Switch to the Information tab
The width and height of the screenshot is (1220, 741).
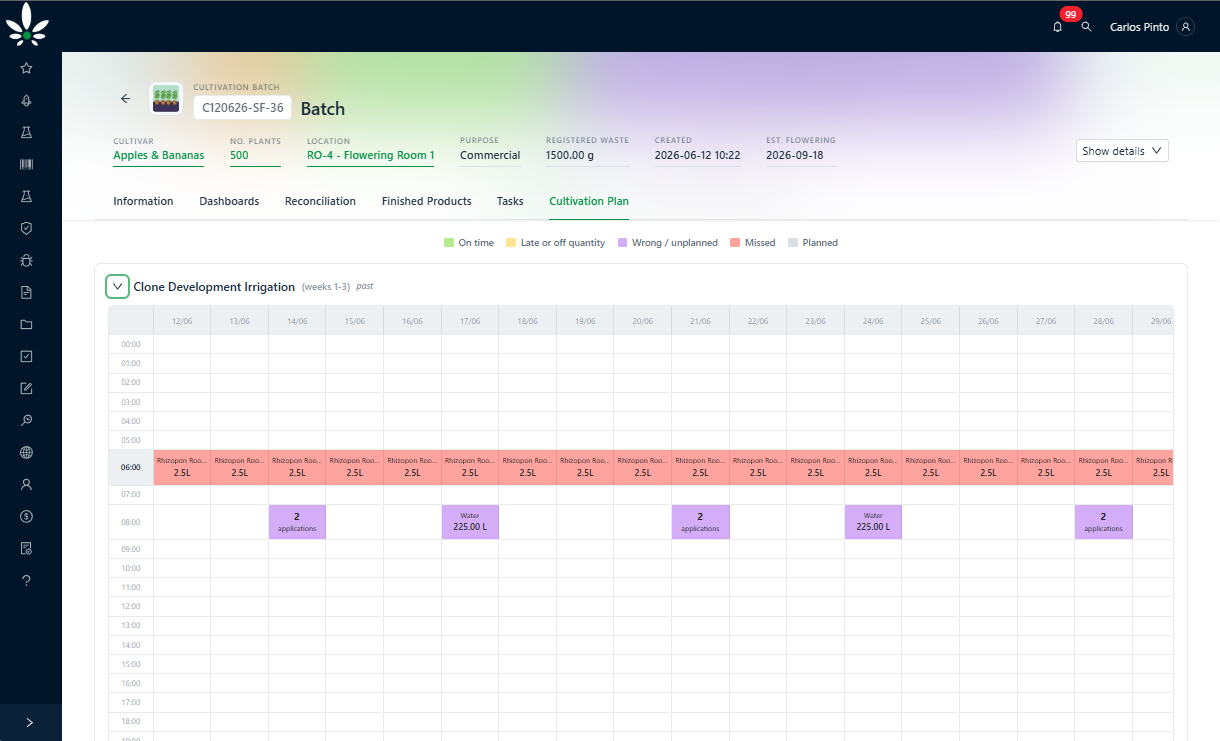point(143,201)
